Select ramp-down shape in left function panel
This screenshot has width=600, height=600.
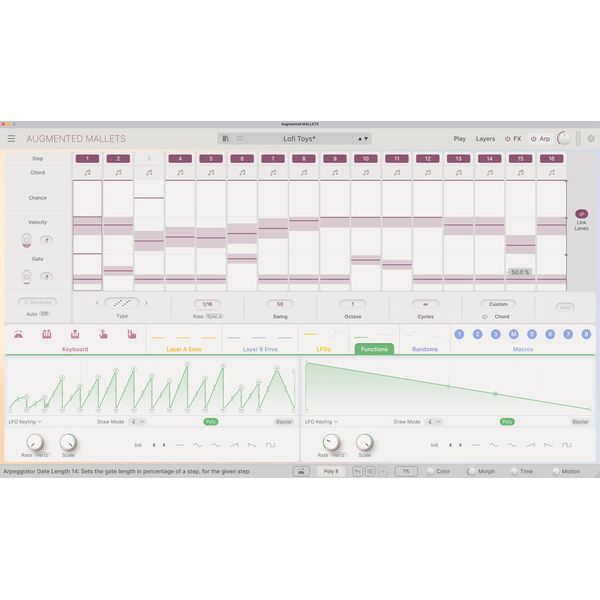pyautogui.click(x=252, y=445)
